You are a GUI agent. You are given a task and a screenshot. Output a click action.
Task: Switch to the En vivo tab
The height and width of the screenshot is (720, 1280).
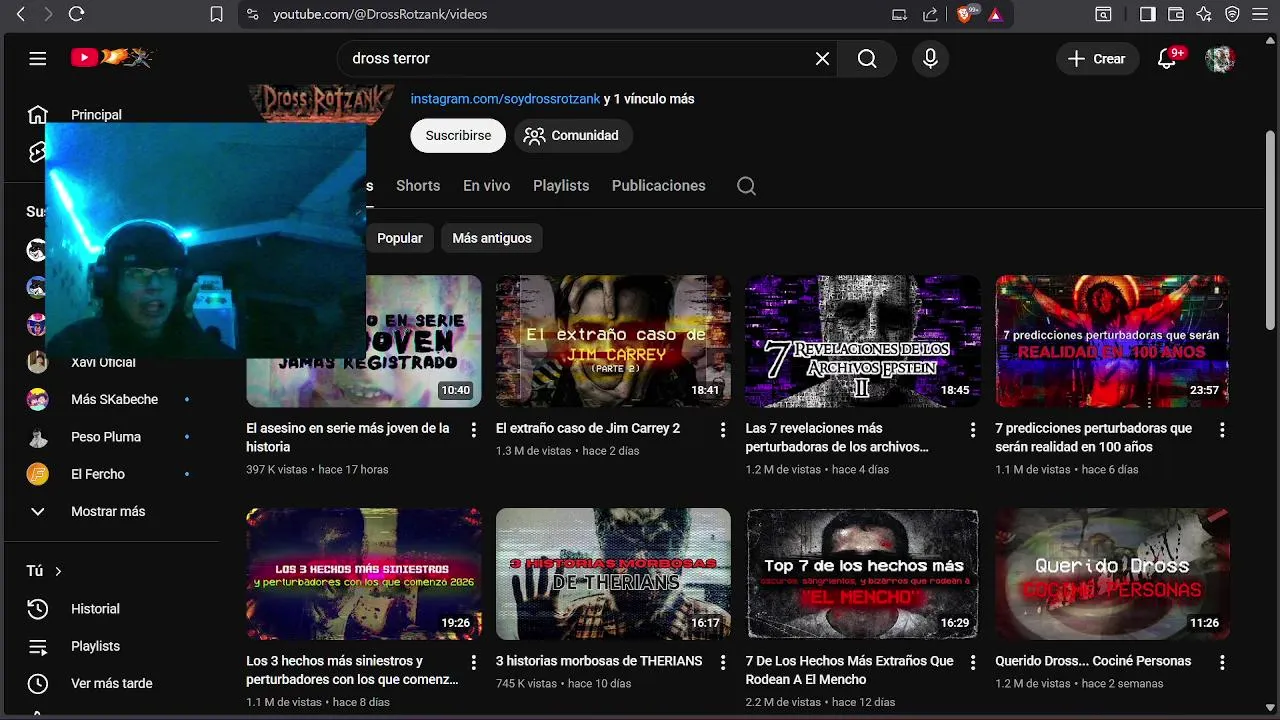tap(486, 186)
